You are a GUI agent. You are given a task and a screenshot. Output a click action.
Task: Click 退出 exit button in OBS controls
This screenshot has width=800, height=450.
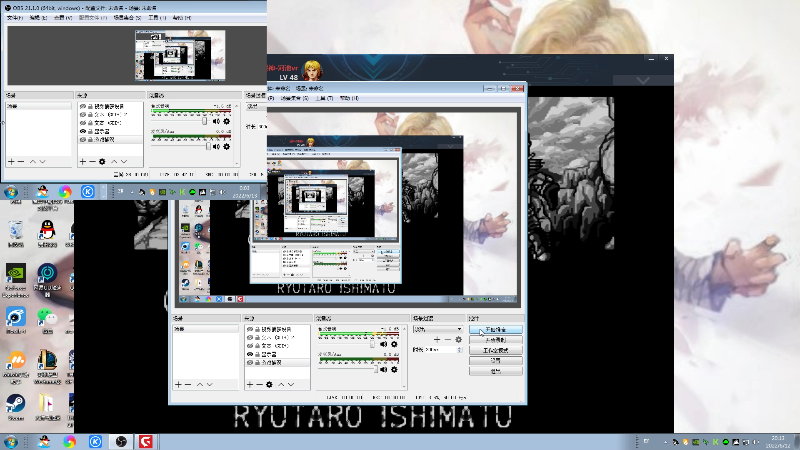pos(495,371)
